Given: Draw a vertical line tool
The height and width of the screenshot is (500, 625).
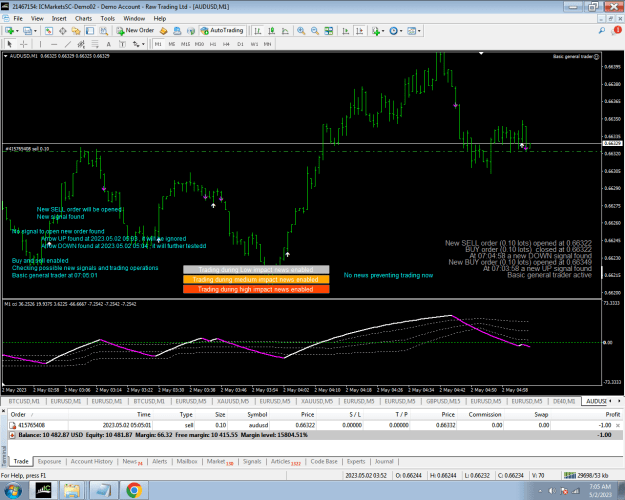Looking at the screenshot, I should click(x=40, y=44).
